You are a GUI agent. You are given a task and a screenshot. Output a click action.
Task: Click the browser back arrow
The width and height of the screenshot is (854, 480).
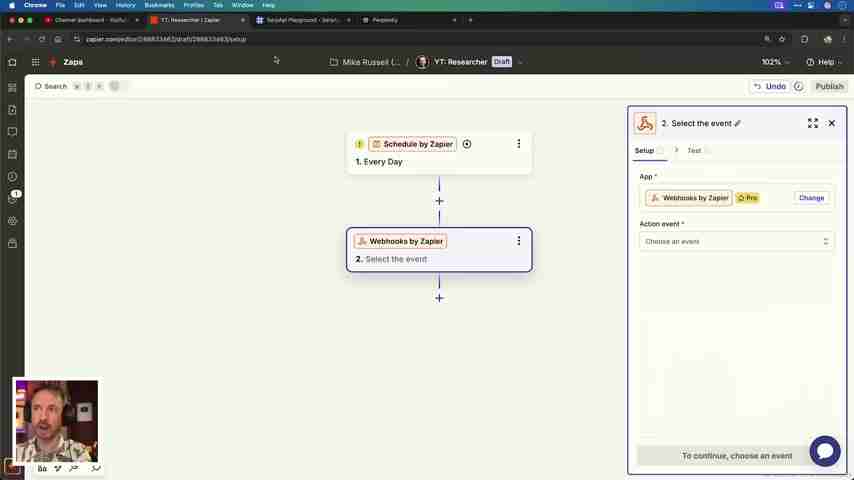pyautogui.click(x=10, y=39)
